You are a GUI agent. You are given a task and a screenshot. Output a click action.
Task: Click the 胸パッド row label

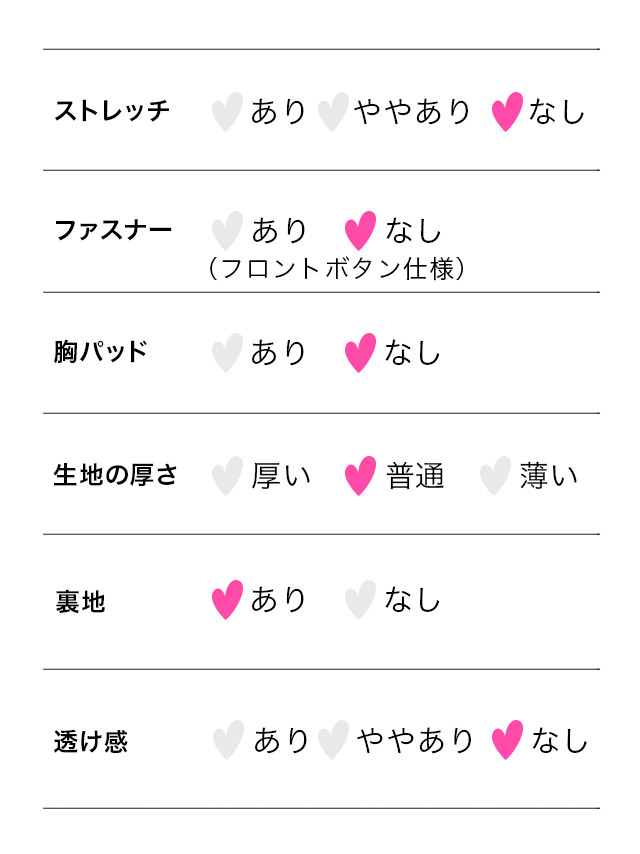click(101, 352)
